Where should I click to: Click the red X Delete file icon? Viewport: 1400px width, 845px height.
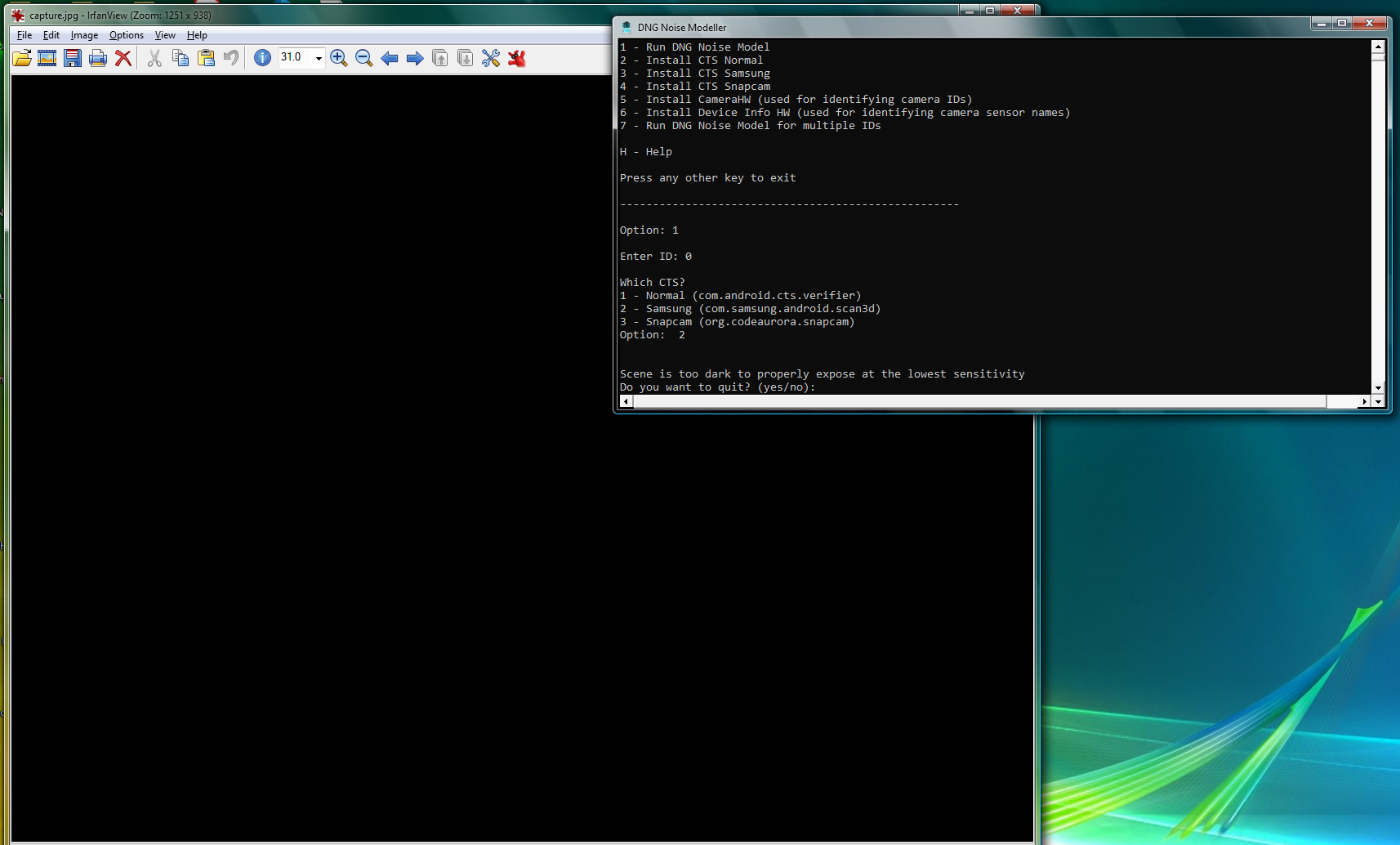[x=123, y=58]
